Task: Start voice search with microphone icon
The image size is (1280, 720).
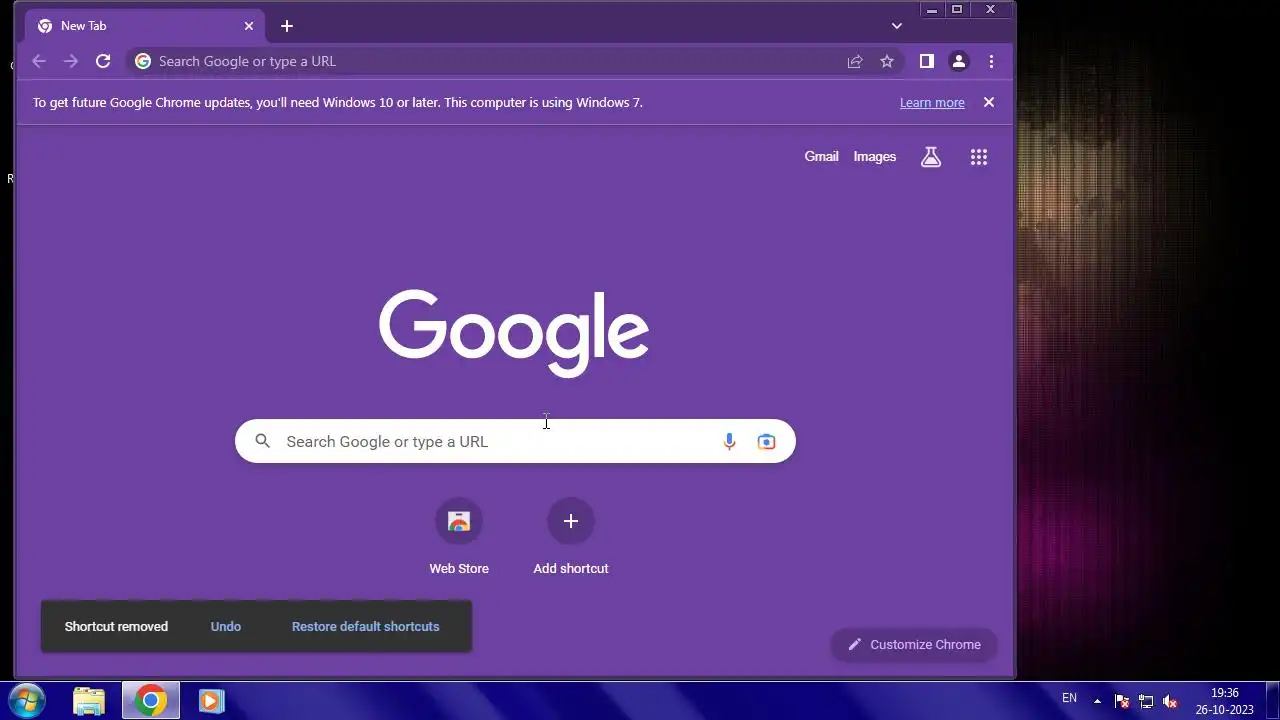Action: (x=729, y=441)
